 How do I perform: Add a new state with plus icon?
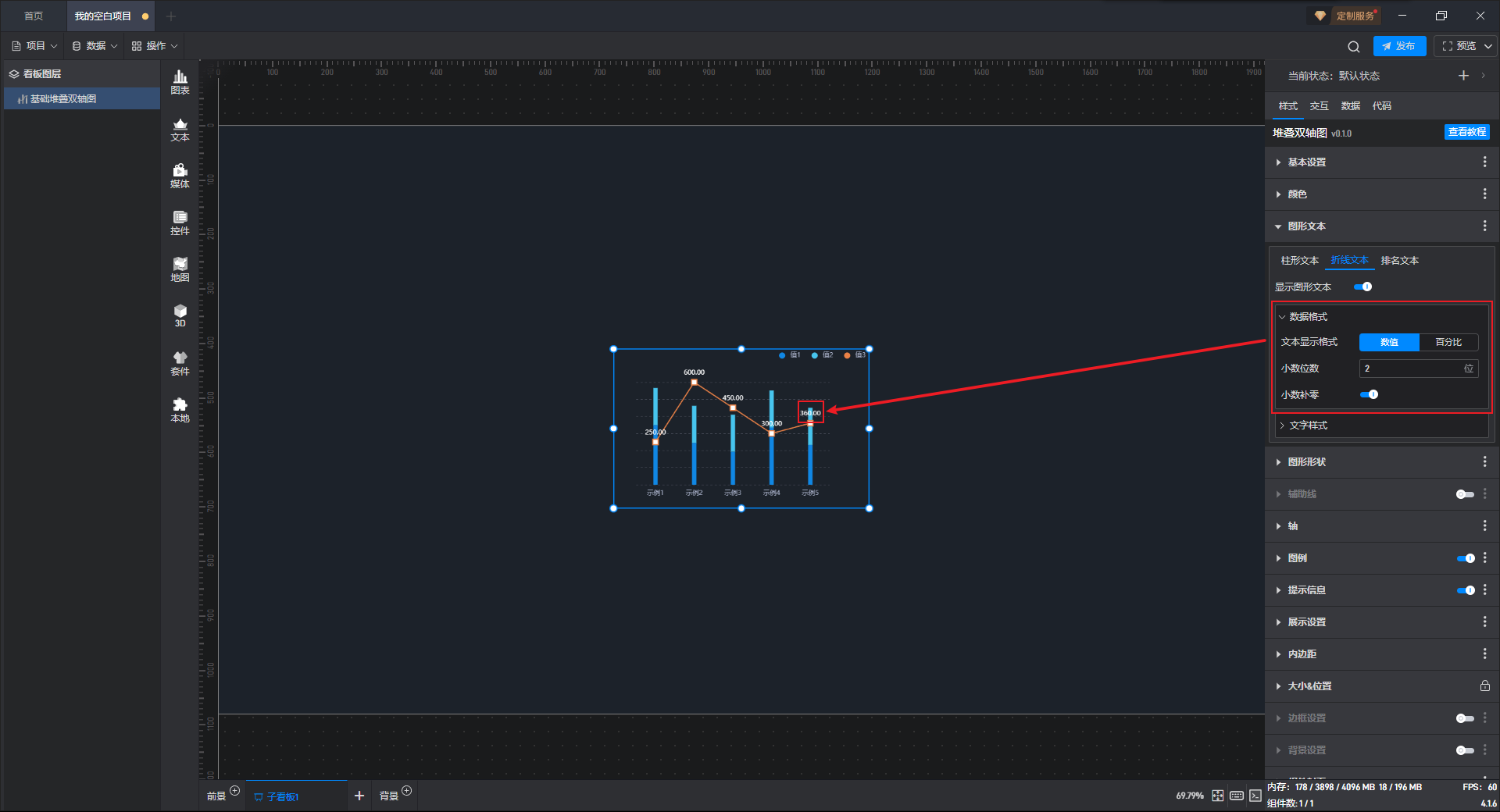point(1463,76)
